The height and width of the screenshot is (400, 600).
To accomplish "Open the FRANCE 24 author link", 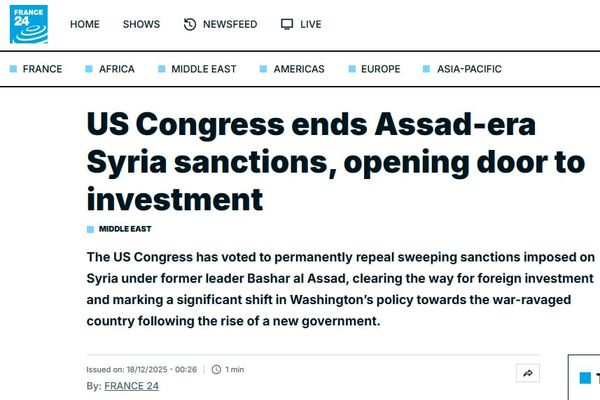I will [131, 385].
